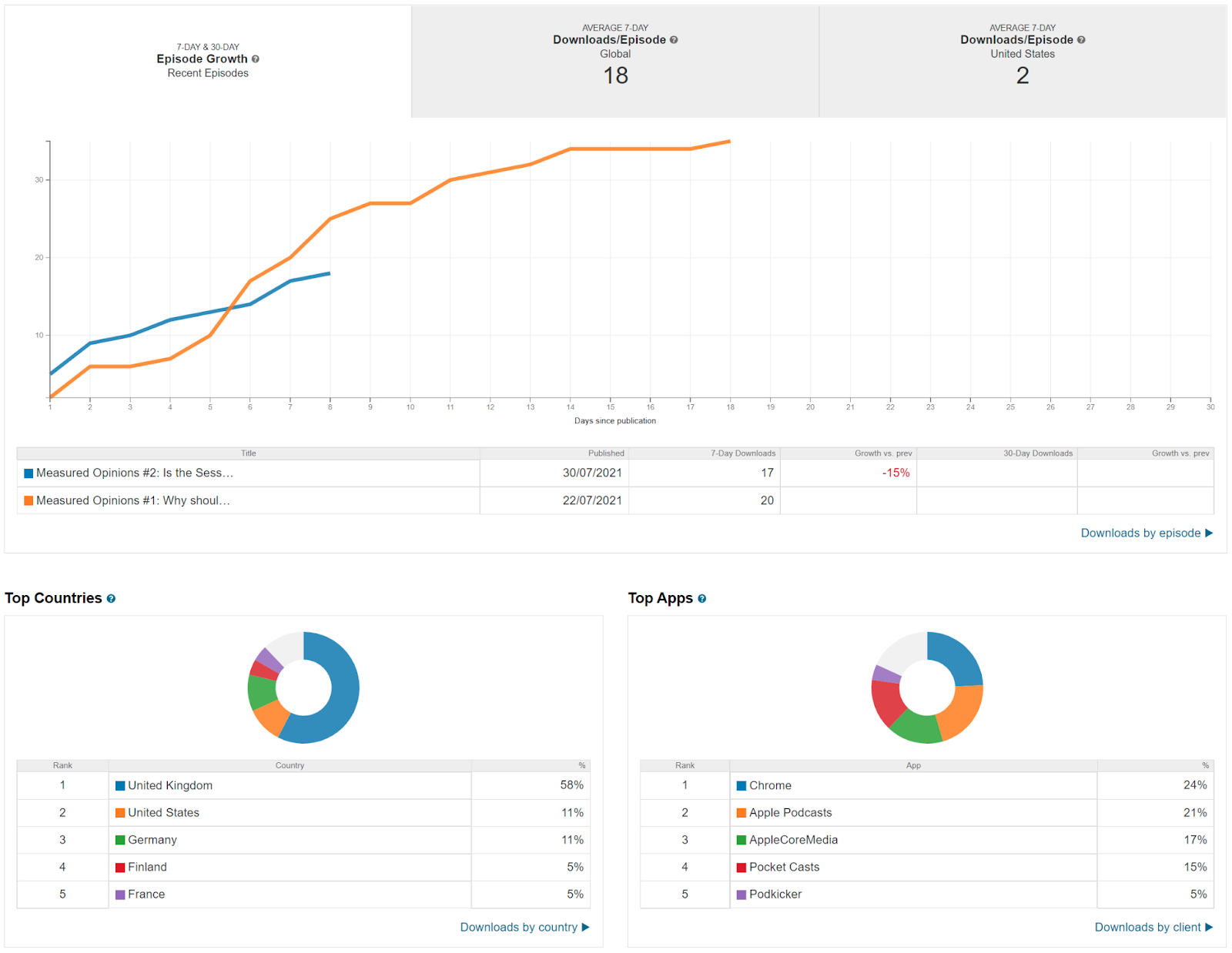
Task: Select the Global Downloads/Episode tab
Action: 615,62
